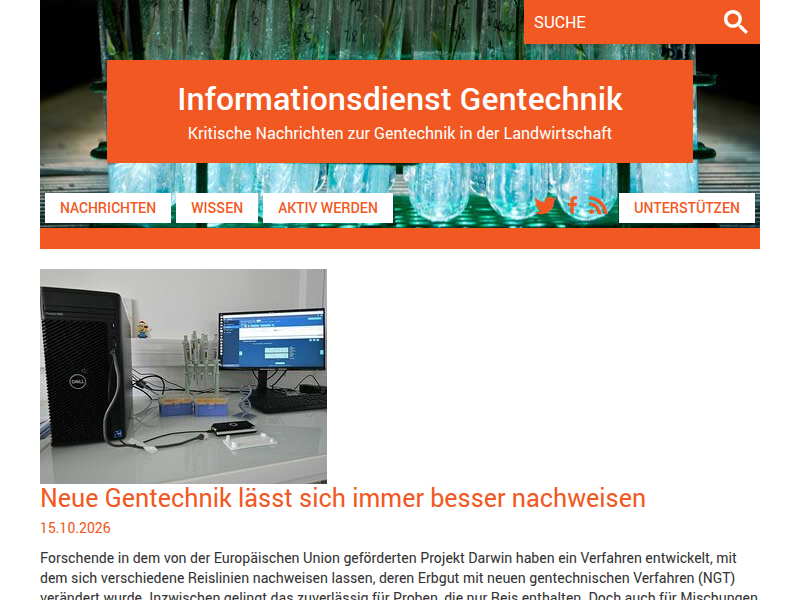Click the date text '15.10.2026'

pos(76,528)
